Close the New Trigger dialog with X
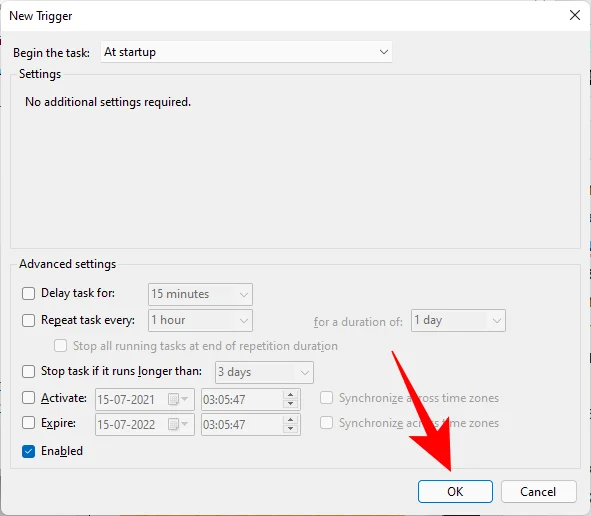The width and height of the screenshot is (591, 516). point(574,15)
